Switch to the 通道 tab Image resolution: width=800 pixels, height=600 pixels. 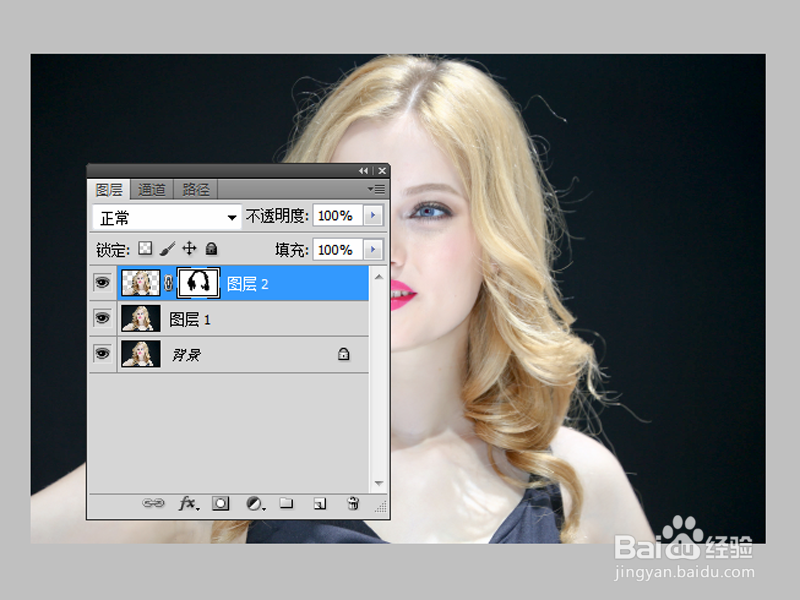(152, 190)
